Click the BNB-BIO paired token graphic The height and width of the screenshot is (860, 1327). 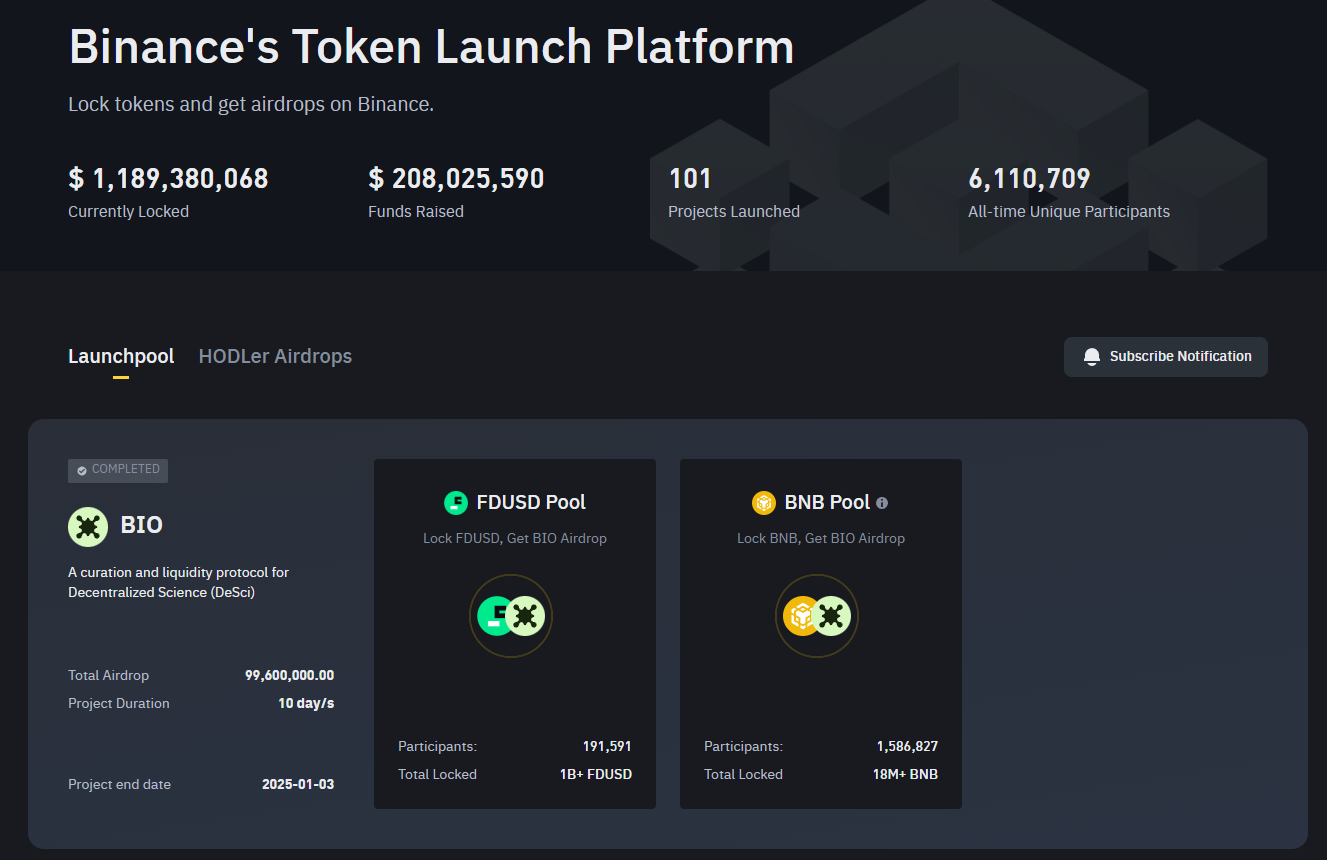(817, 616)
